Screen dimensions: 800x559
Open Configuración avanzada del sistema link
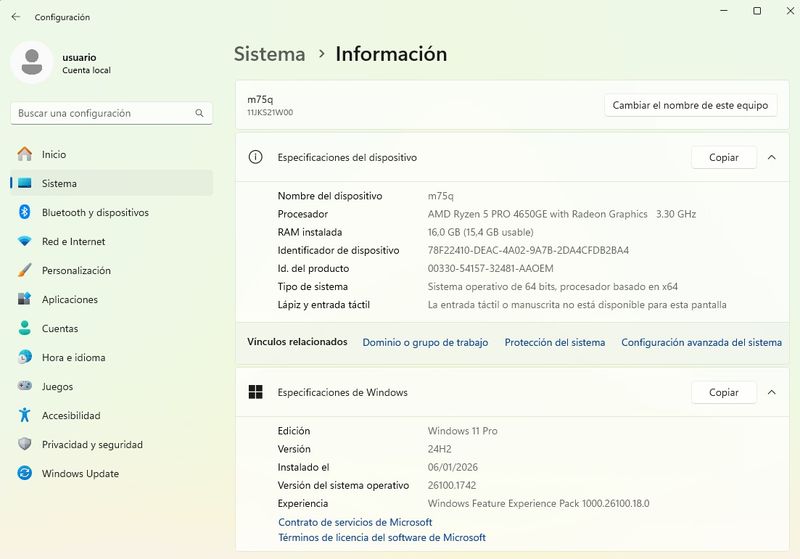701,342
